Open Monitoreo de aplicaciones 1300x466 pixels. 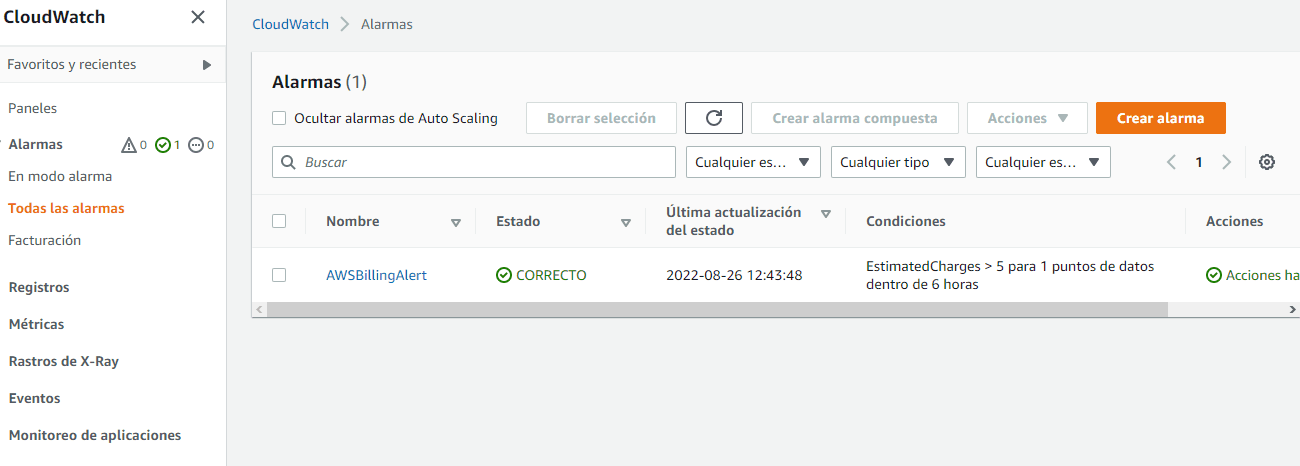(95, 435)
